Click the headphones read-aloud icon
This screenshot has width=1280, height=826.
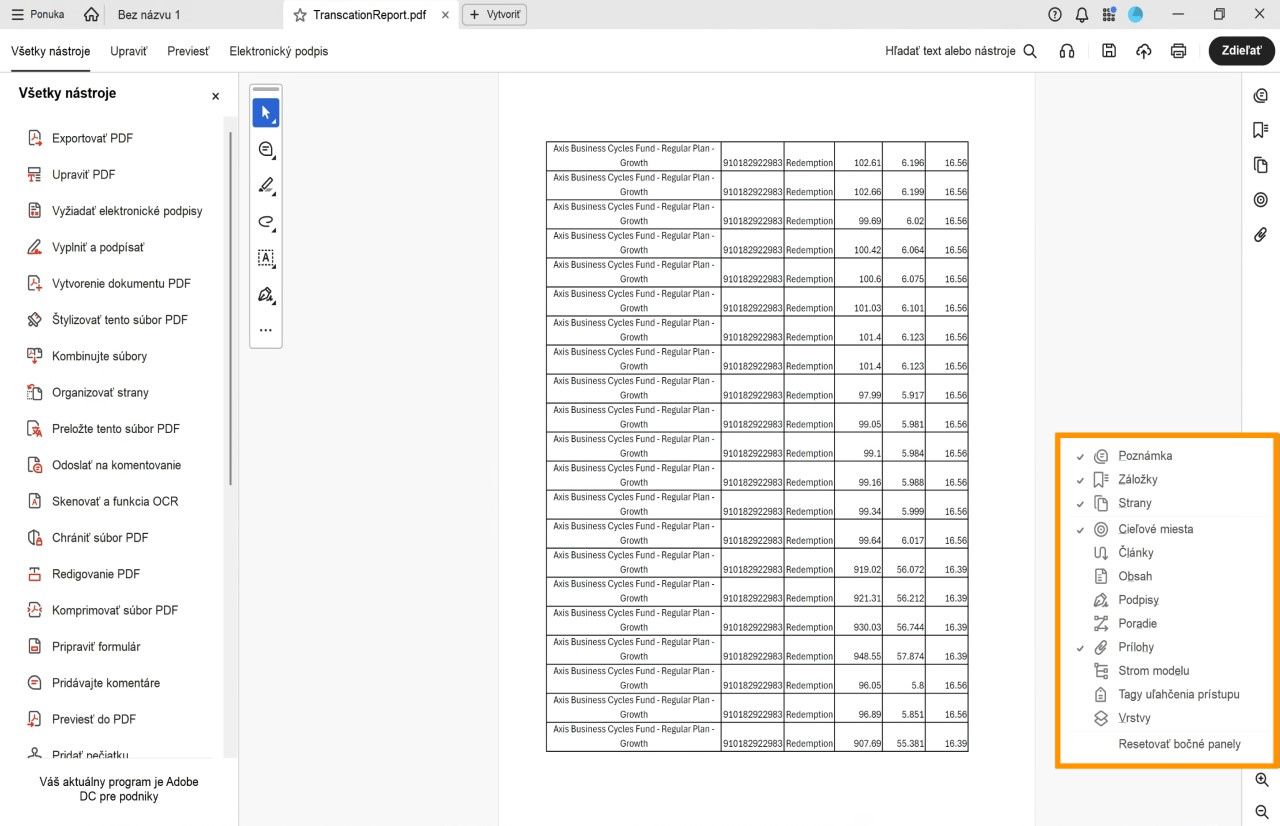click(1067, 51)
